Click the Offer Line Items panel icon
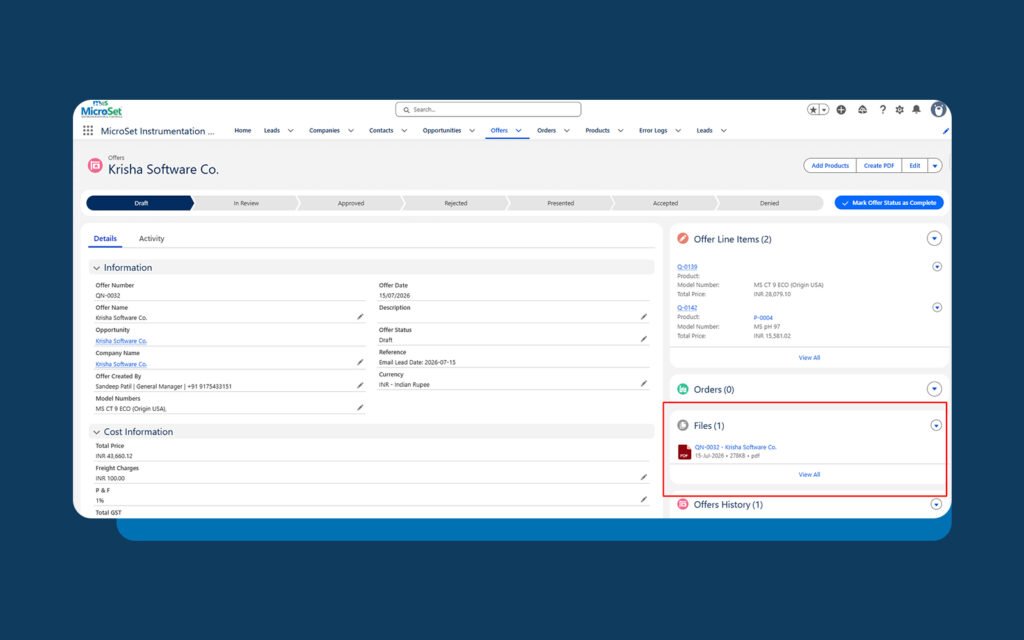Viewport: 1024px width, 640px height. (x=682, y=238)
